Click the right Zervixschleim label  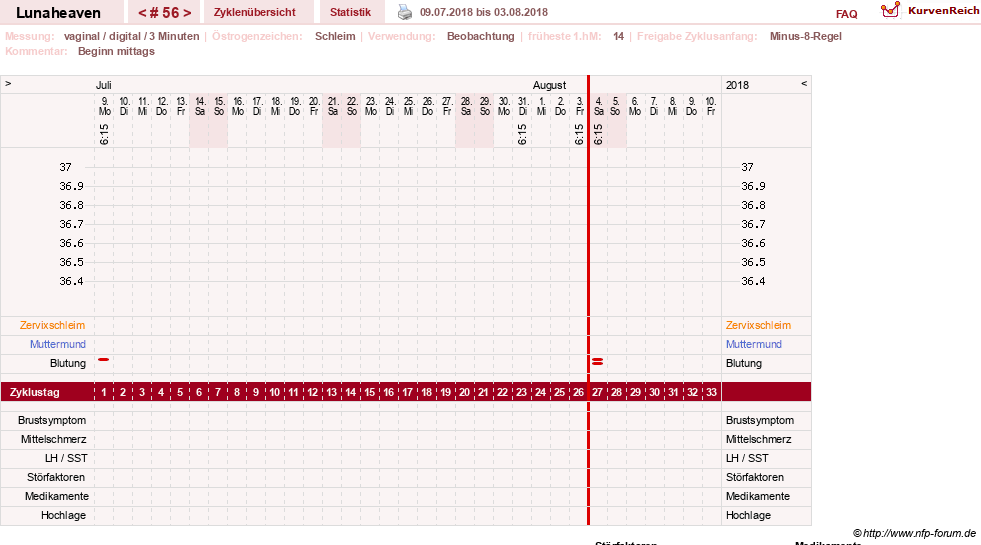758,325
